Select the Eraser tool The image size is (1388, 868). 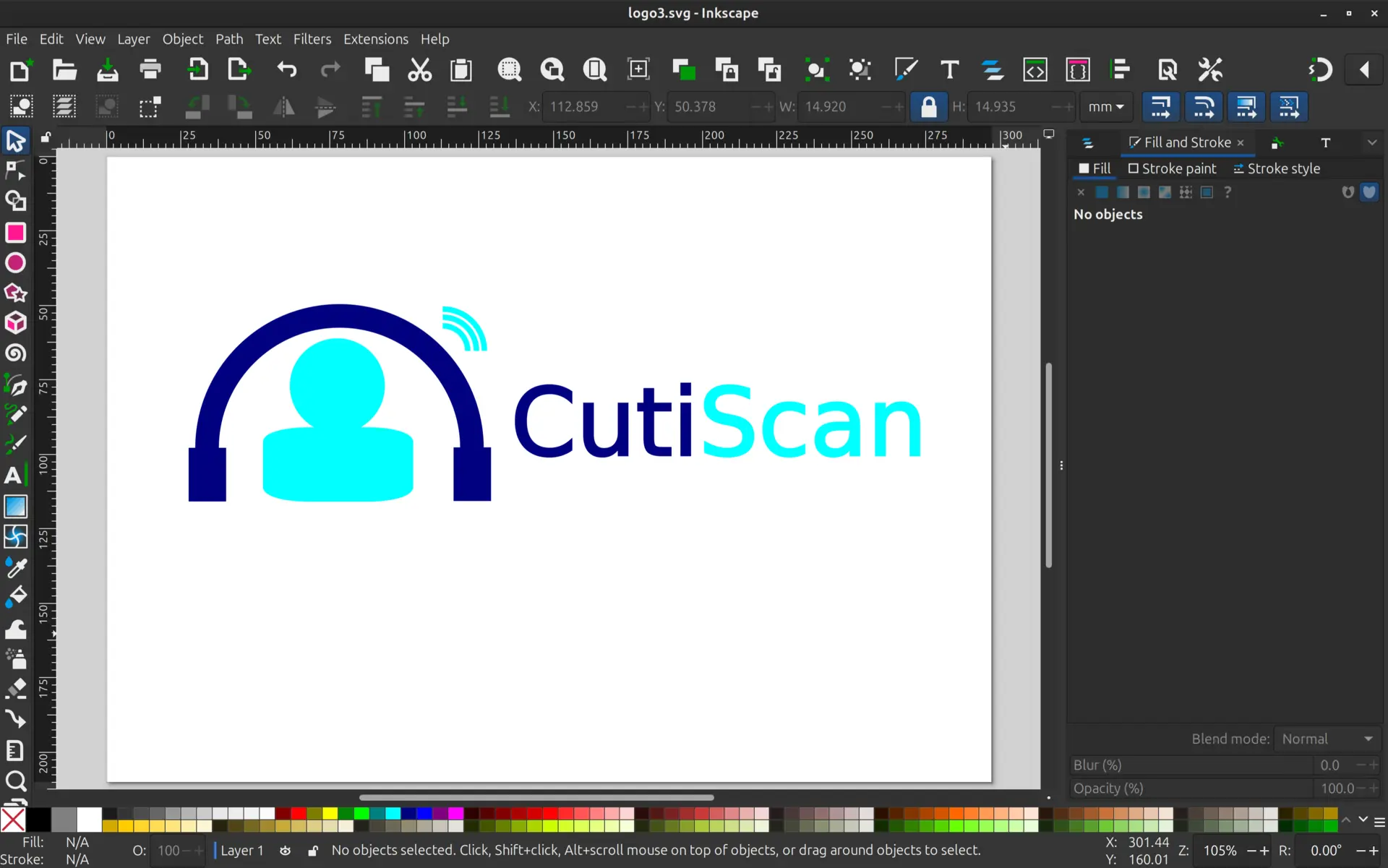pyautogui.click(x=15, y=688)
